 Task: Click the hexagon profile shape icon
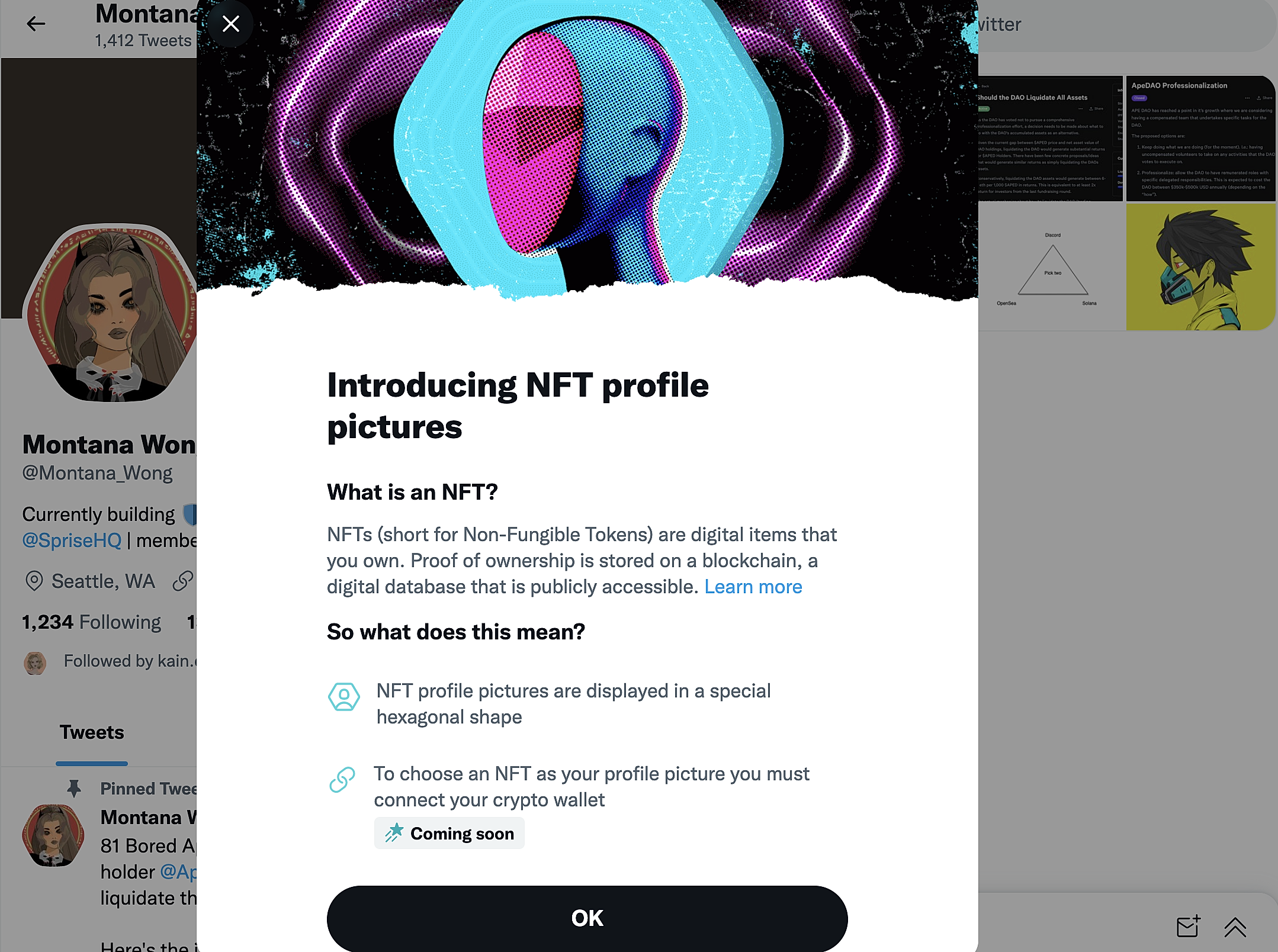(x=344, y=697)
